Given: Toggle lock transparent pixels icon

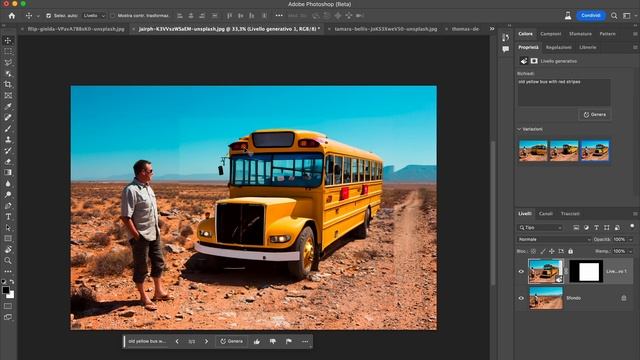Looking at the screenshot, I should point(533,251).
